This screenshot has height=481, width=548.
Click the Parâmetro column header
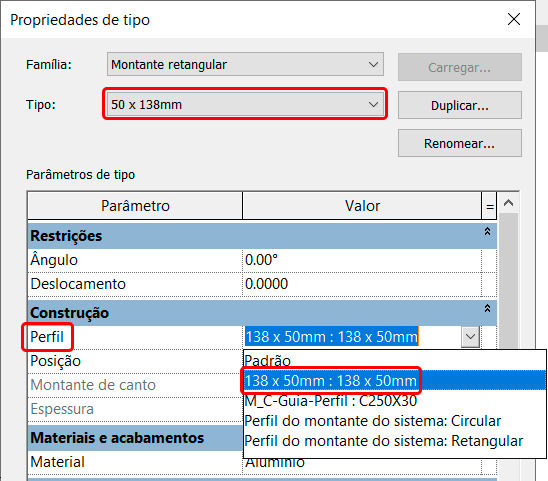click(x=135, y=206)
